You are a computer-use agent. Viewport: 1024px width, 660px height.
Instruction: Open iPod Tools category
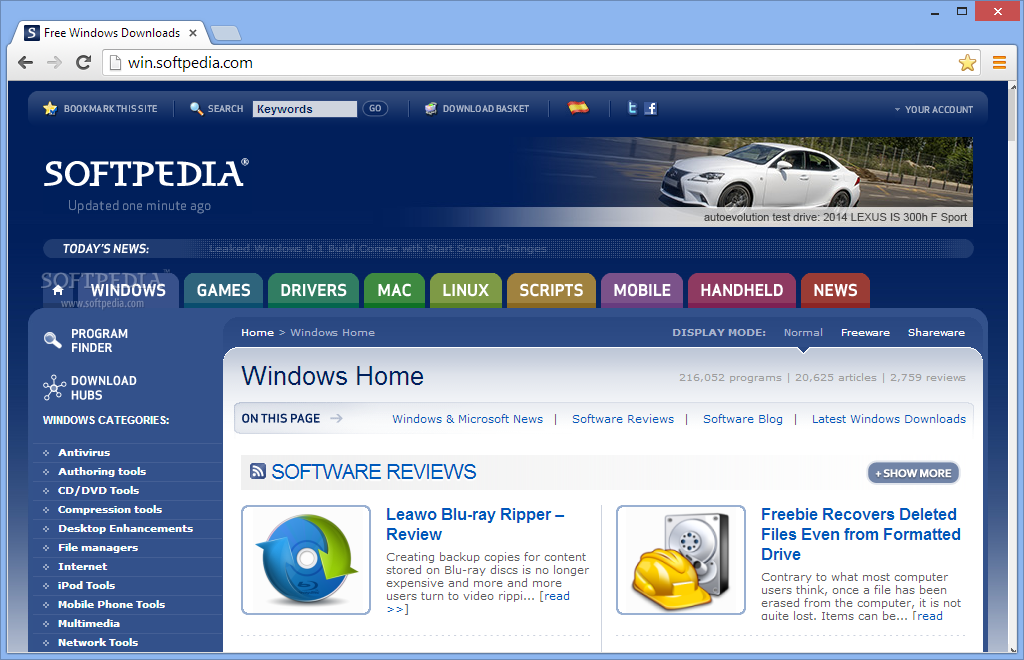click(86, 585)
